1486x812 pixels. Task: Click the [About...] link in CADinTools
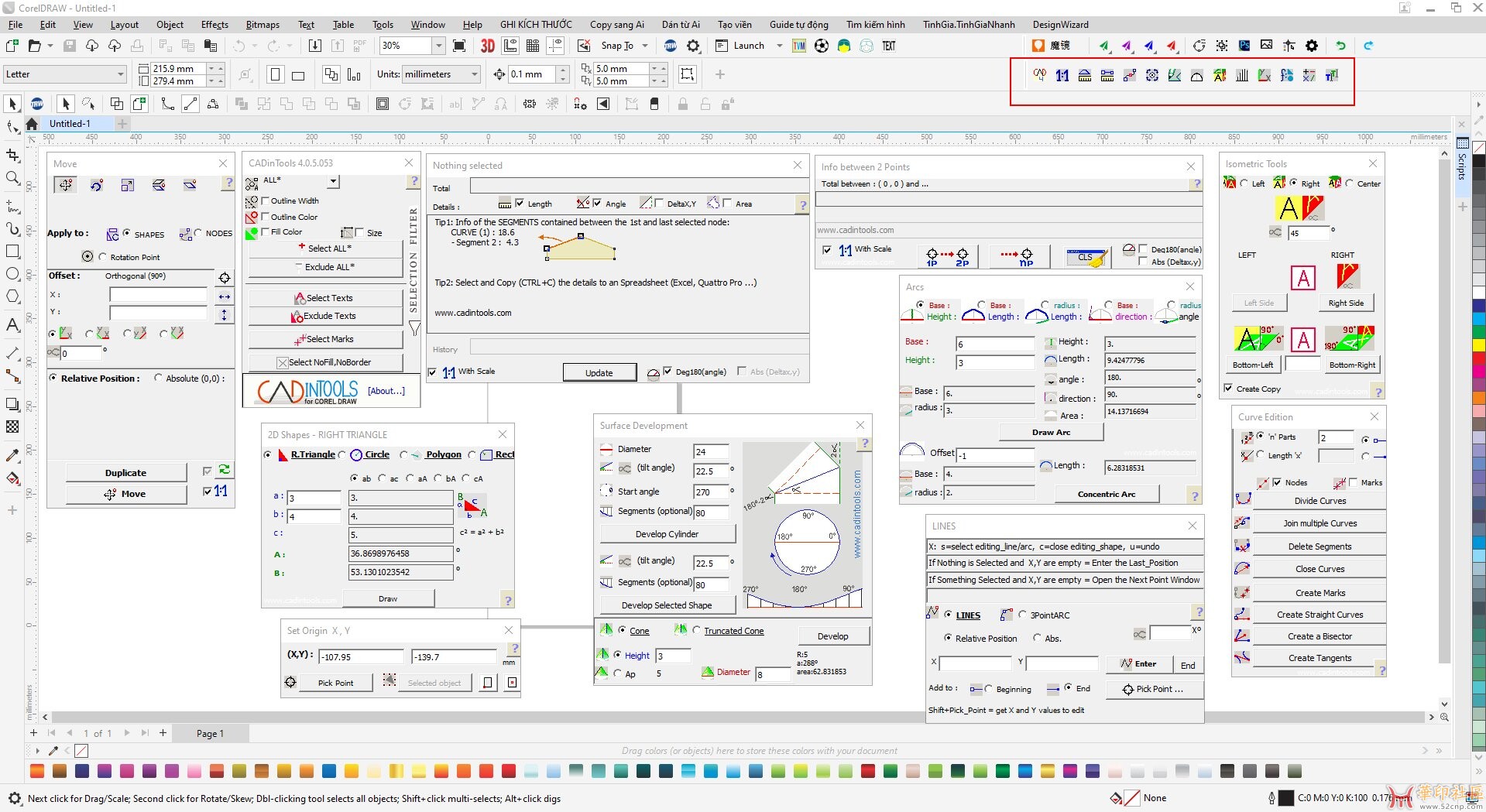(x=386, y=391)
